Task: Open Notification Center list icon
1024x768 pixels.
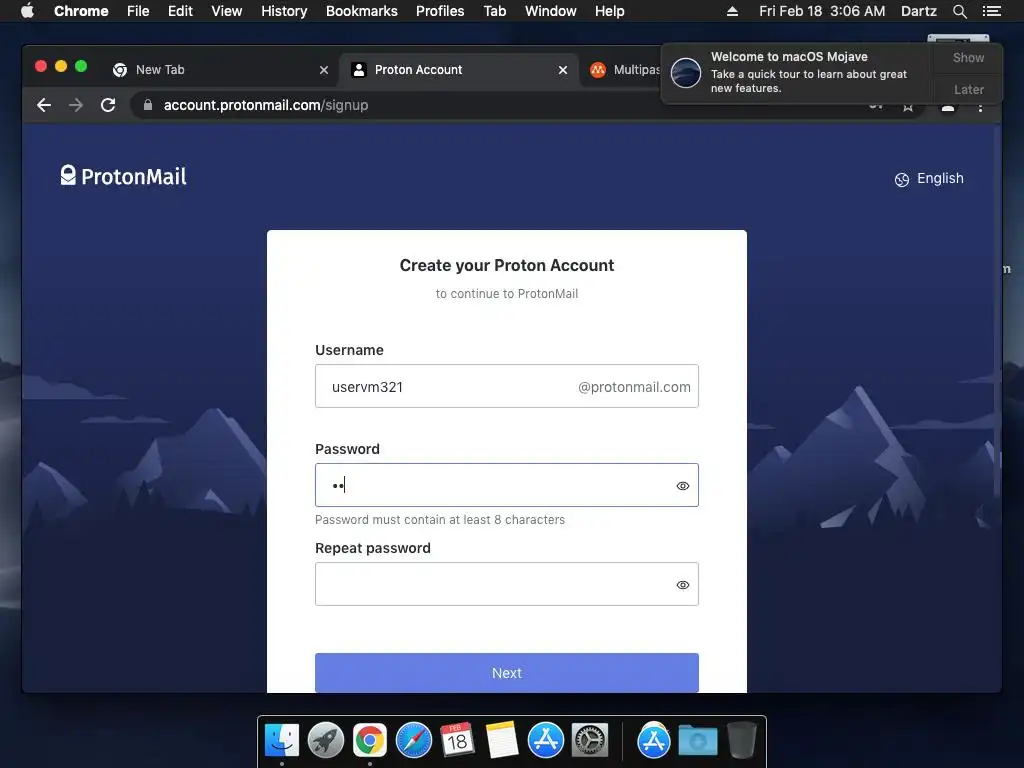Action: 991,11
